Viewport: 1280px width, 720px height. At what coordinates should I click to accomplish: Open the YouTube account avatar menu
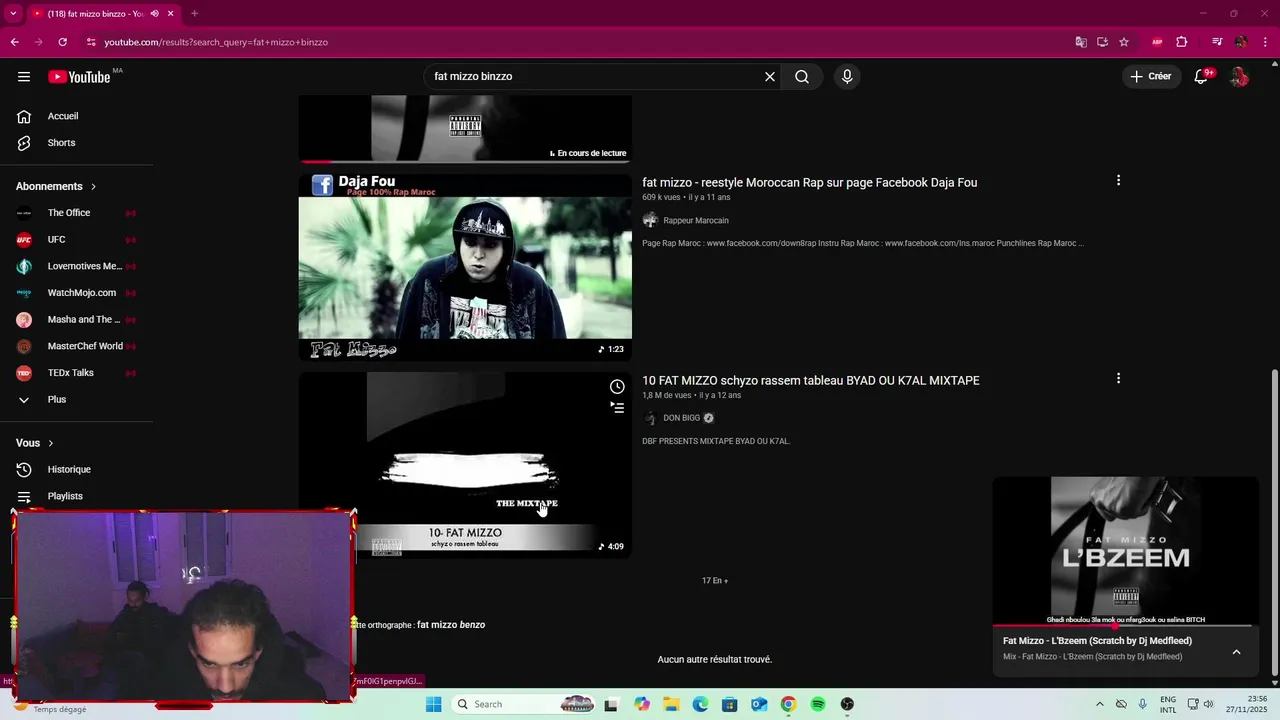click(x=1239, y=77)
